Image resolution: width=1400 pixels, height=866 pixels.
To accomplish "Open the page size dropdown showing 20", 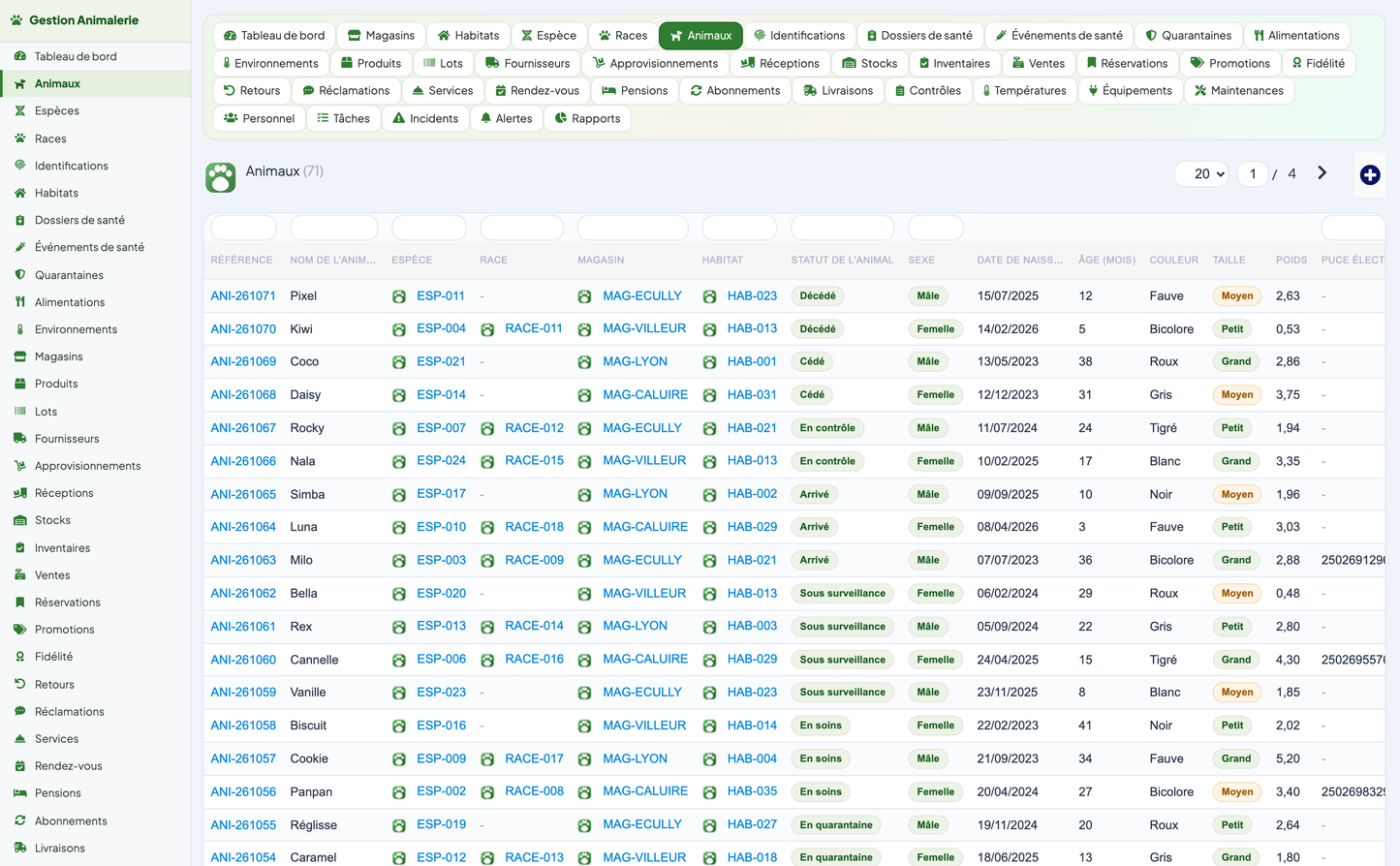I will tap(1204, 174).
